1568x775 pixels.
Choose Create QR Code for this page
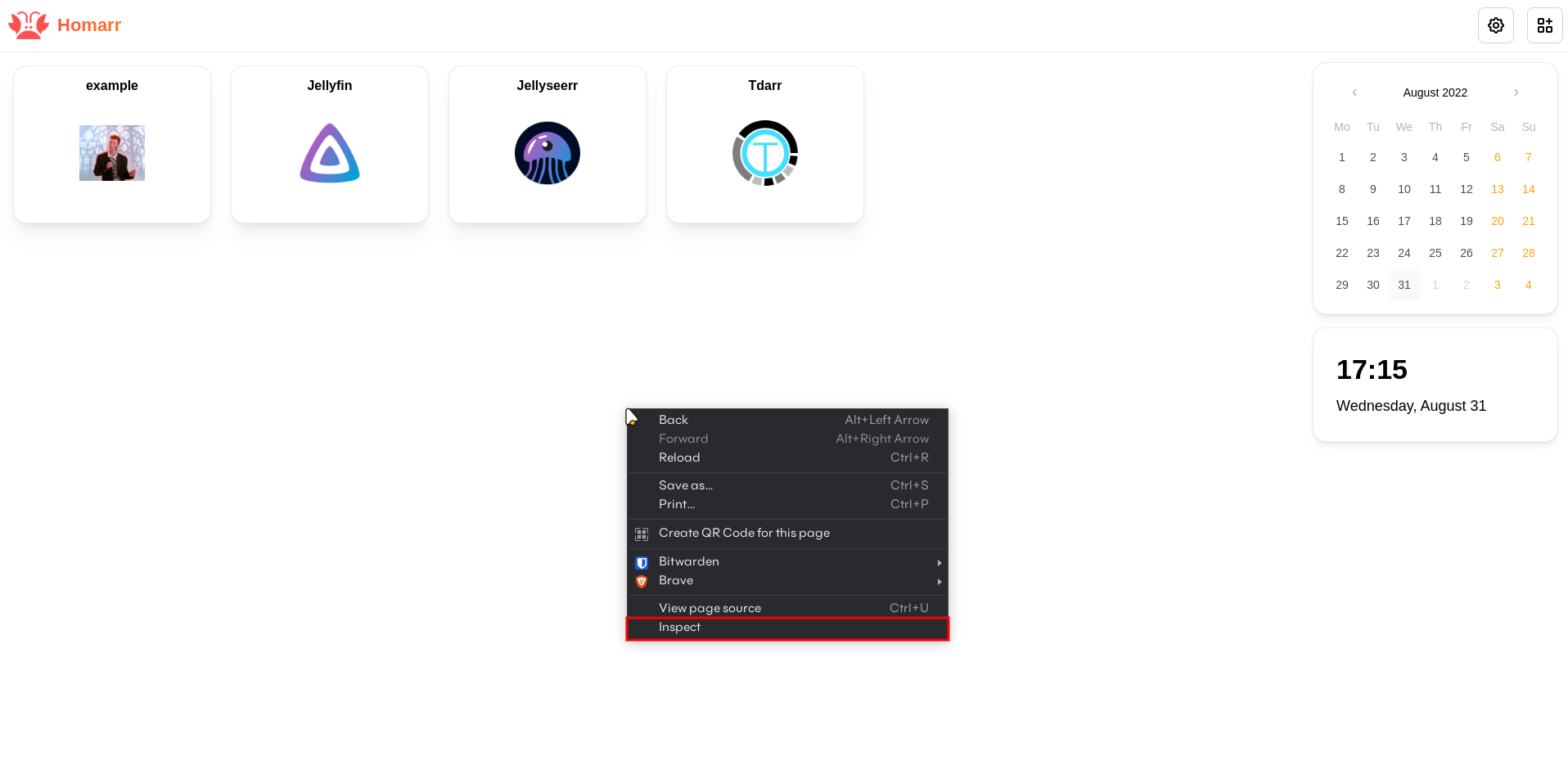787,533
